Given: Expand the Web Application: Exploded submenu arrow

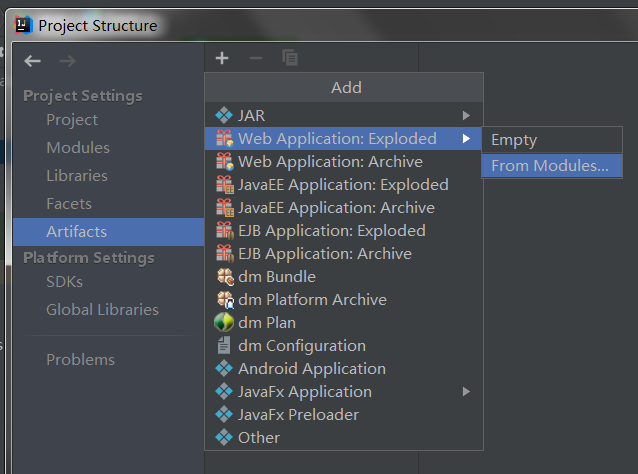Looking at the screenshot, I should coord(466,139).
